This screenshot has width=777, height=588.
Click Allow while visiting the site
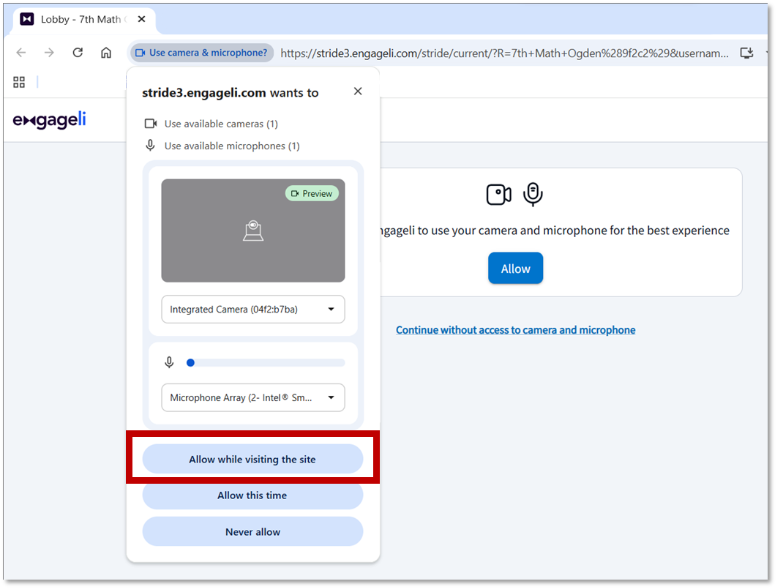point(253,459)
